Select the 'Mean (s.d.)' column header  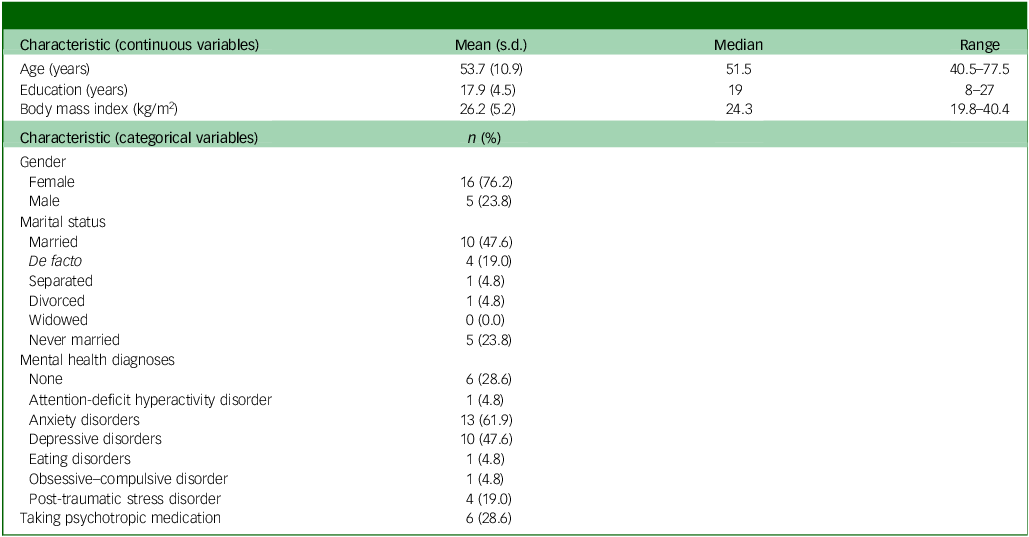tap(491, 45)
